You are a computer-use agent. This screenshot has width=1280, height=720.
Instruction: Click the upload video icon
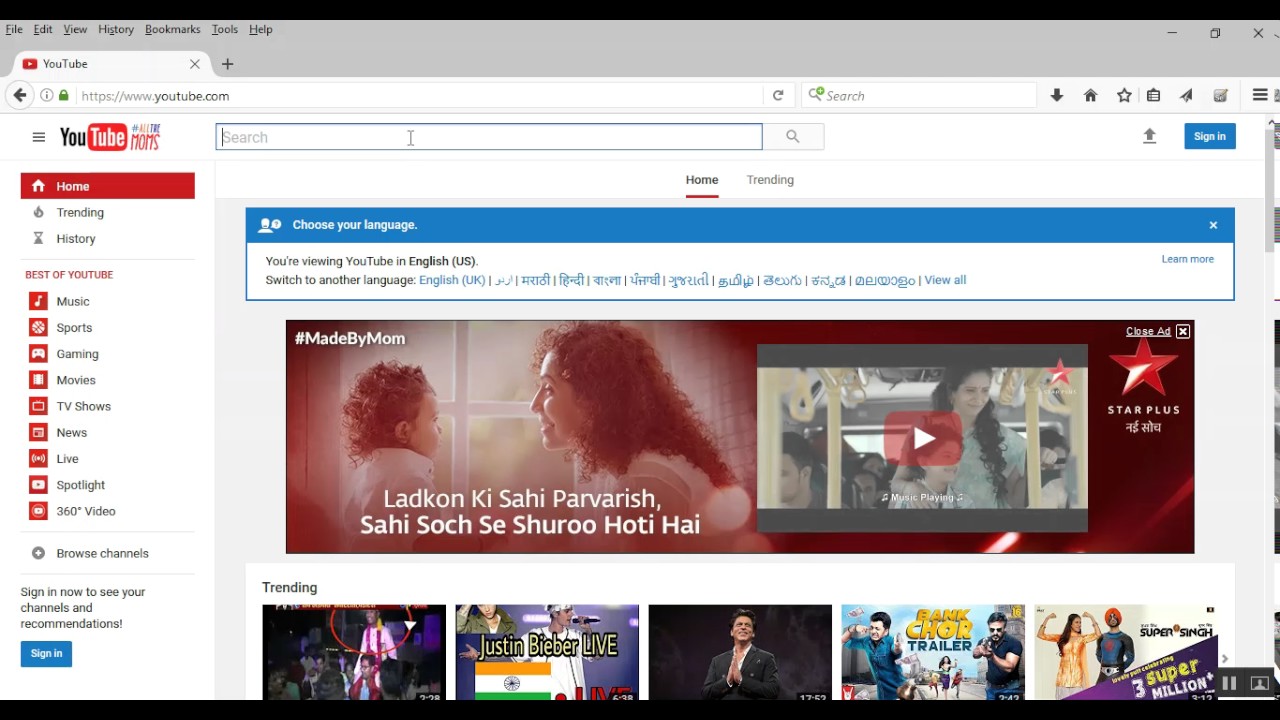pos(1149,136)
